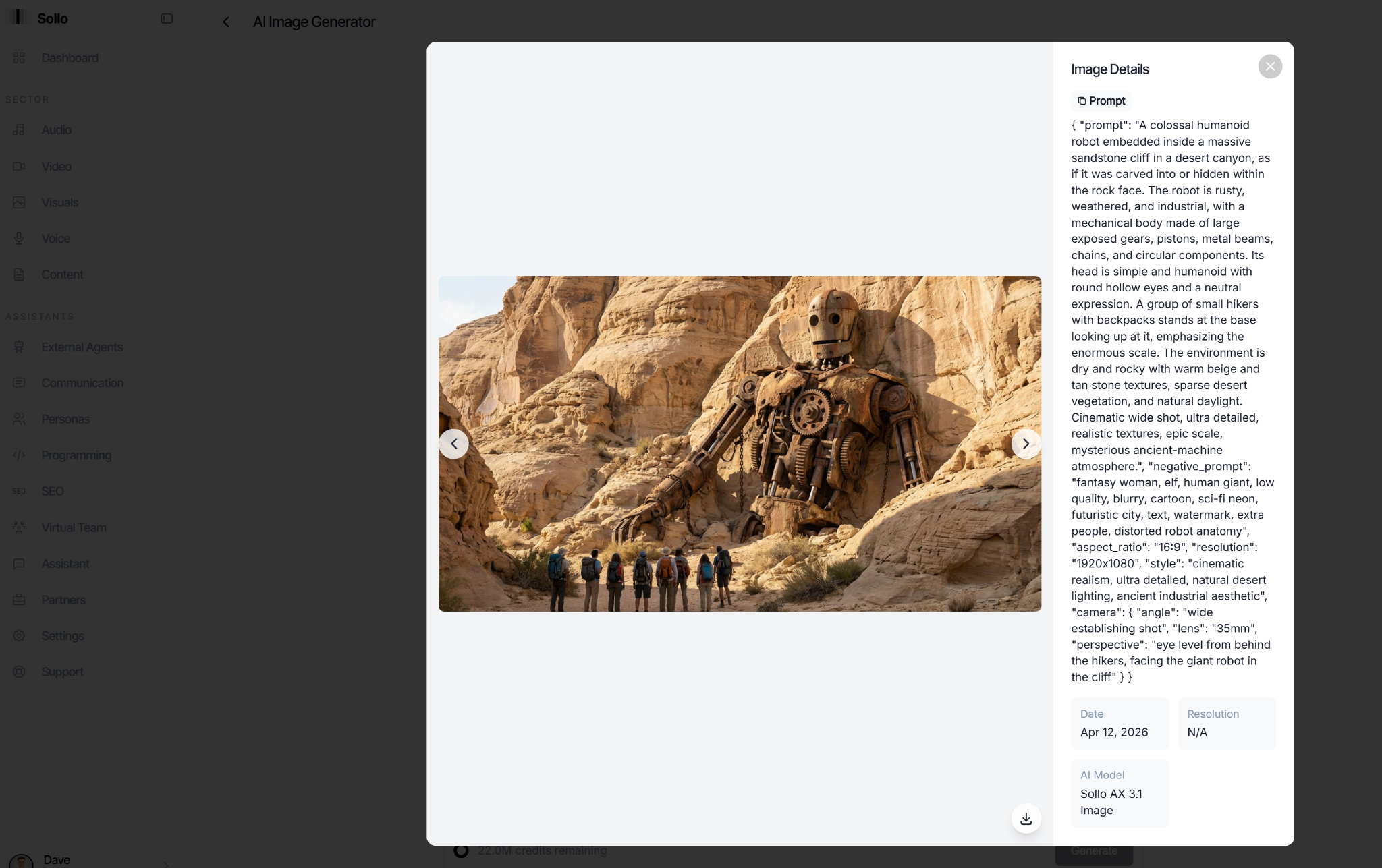Collapse the sidebar panel toggle
This screenshot has height=868, width=1382.
click(167, 19)
